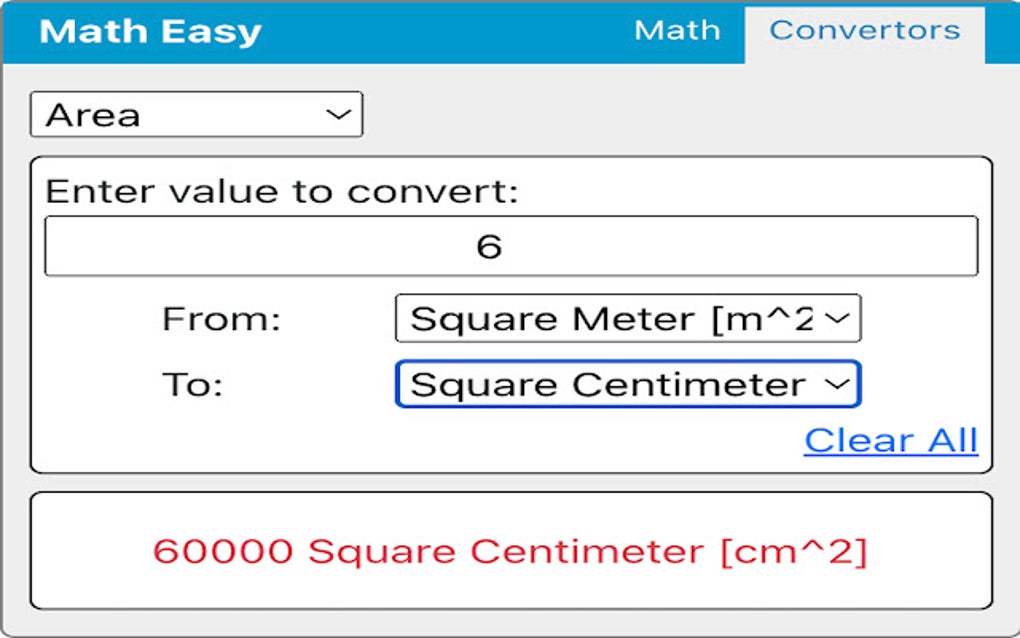Open the From unit dropdown
The width and height of the screenshot is (1020, 638).
(x=628, y=318)
